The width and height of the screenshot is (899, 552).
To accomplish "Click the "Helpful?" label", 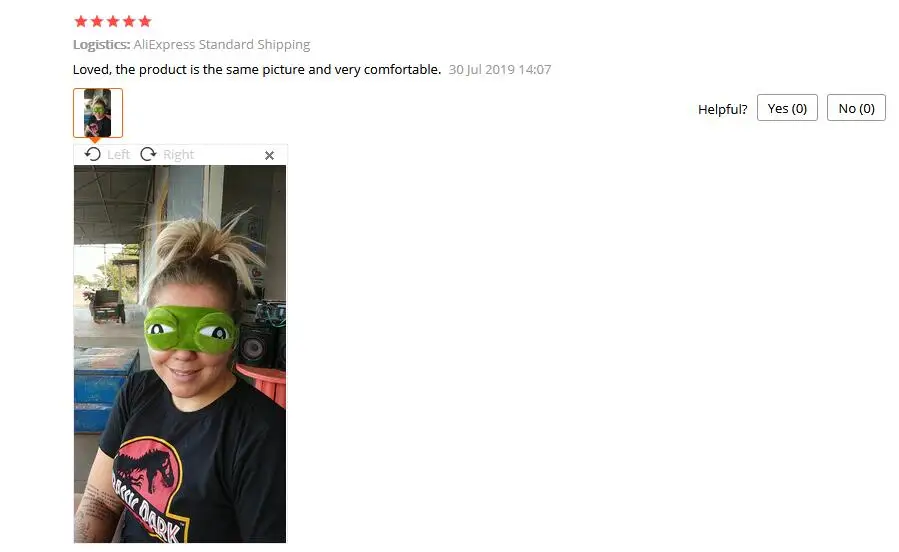I will click(x=722, y=109).
